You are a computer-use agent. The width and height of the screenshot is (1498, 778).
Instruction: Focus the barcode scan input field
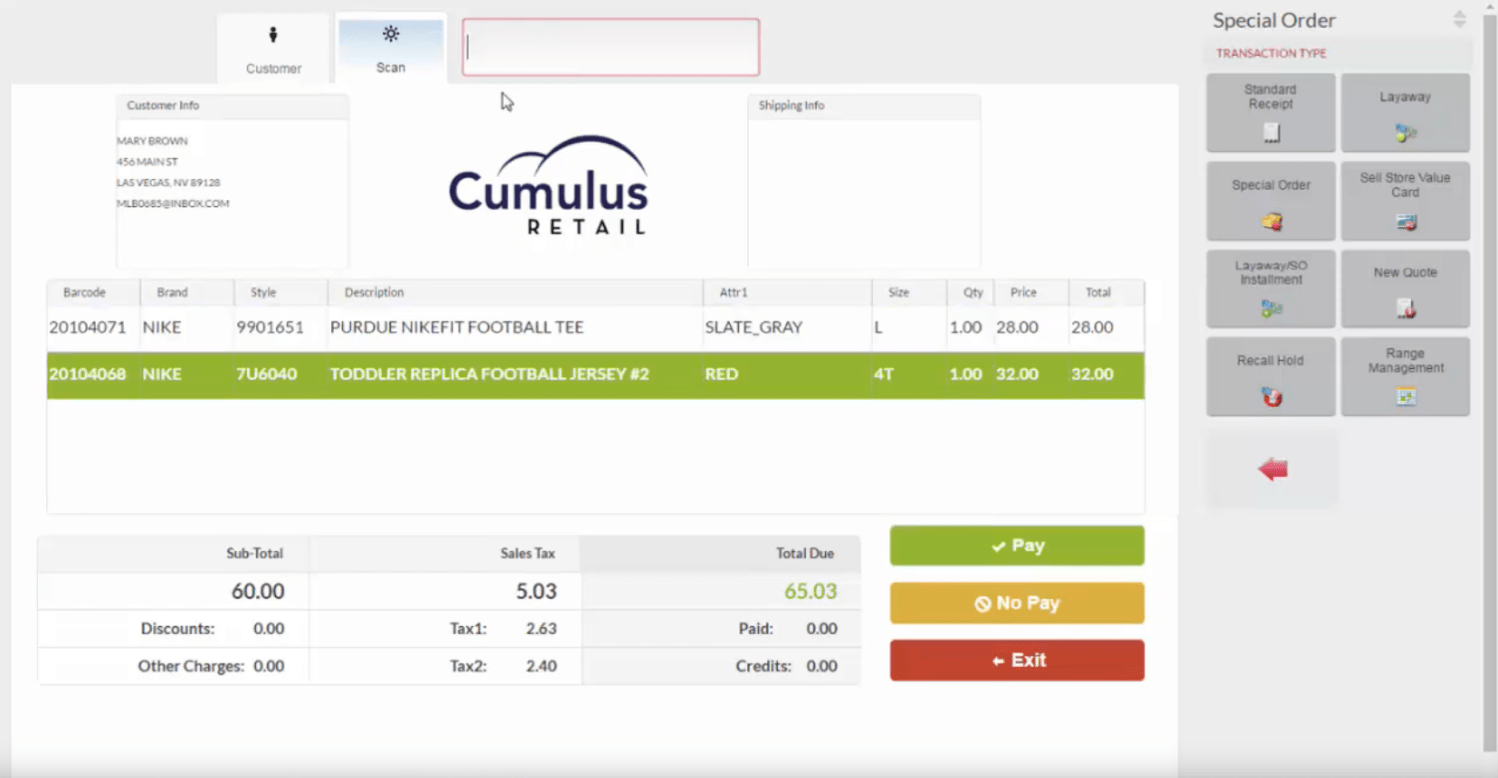[x=611, y=47]
